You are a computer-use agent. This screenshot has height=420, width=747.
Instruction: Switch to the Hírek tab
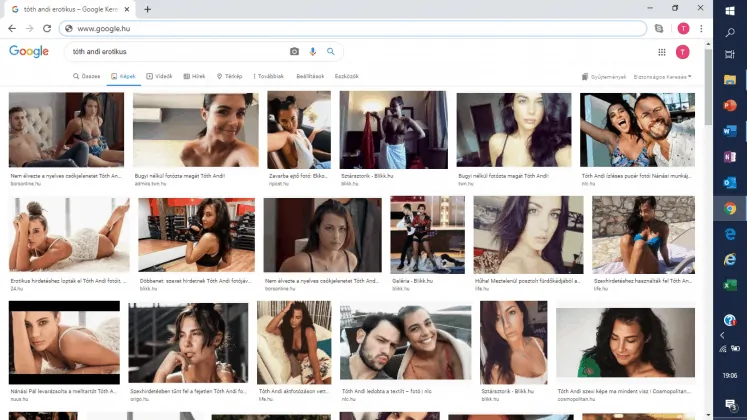[x=195, y=76]
